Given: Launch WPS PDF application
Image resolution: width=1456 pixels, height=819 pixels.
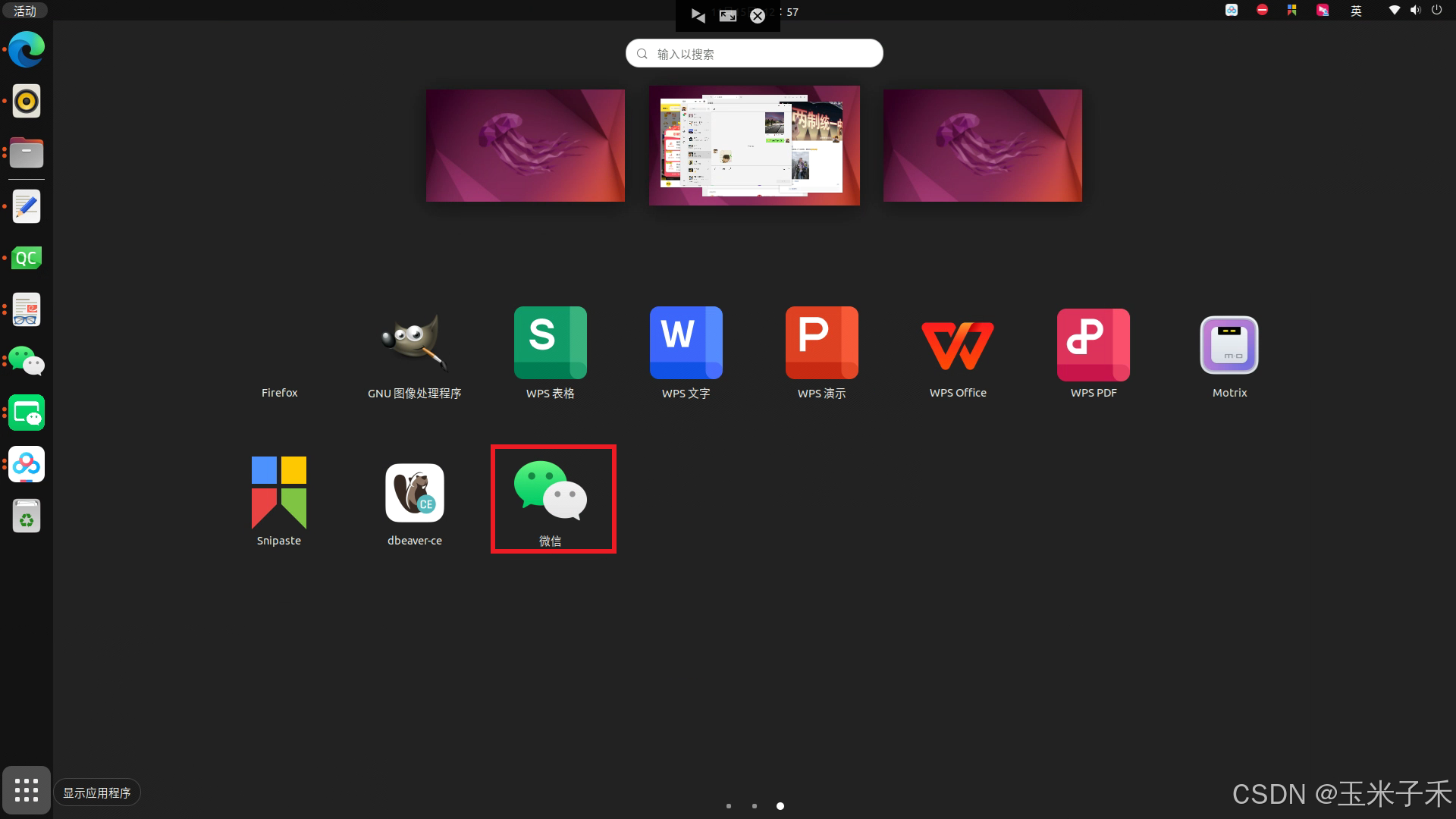Looking at the screenshot, I should tap(1093, 344).
